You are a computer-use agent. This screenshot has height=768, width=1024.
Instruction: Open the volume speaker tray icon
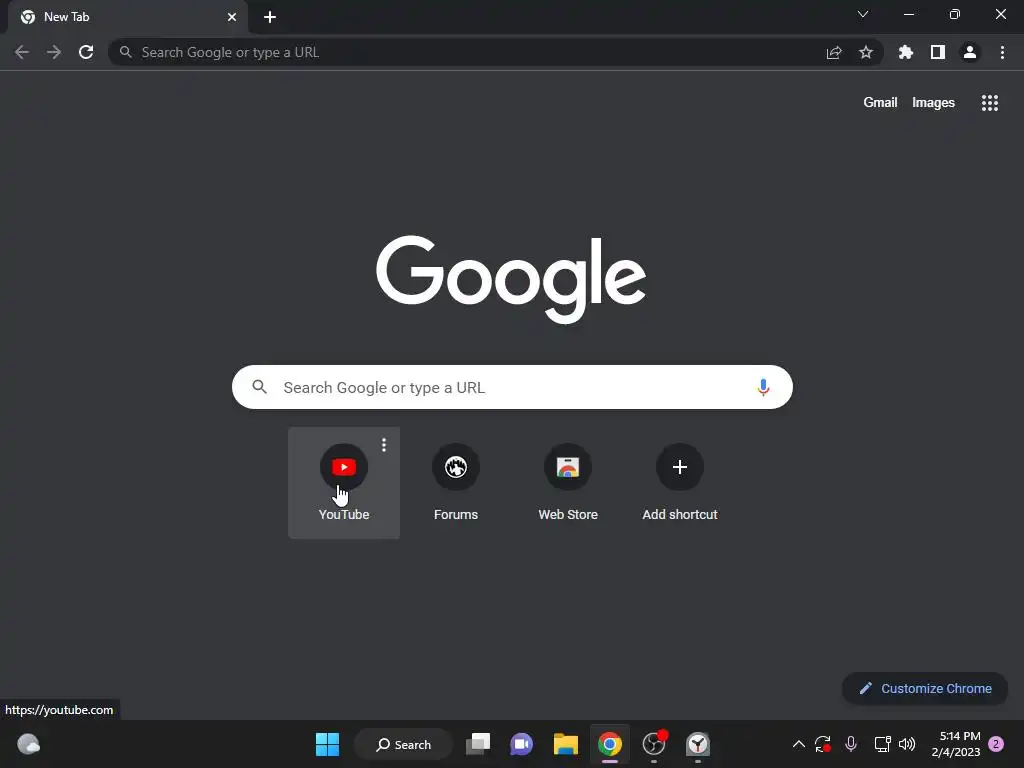[x=906, y=744]
